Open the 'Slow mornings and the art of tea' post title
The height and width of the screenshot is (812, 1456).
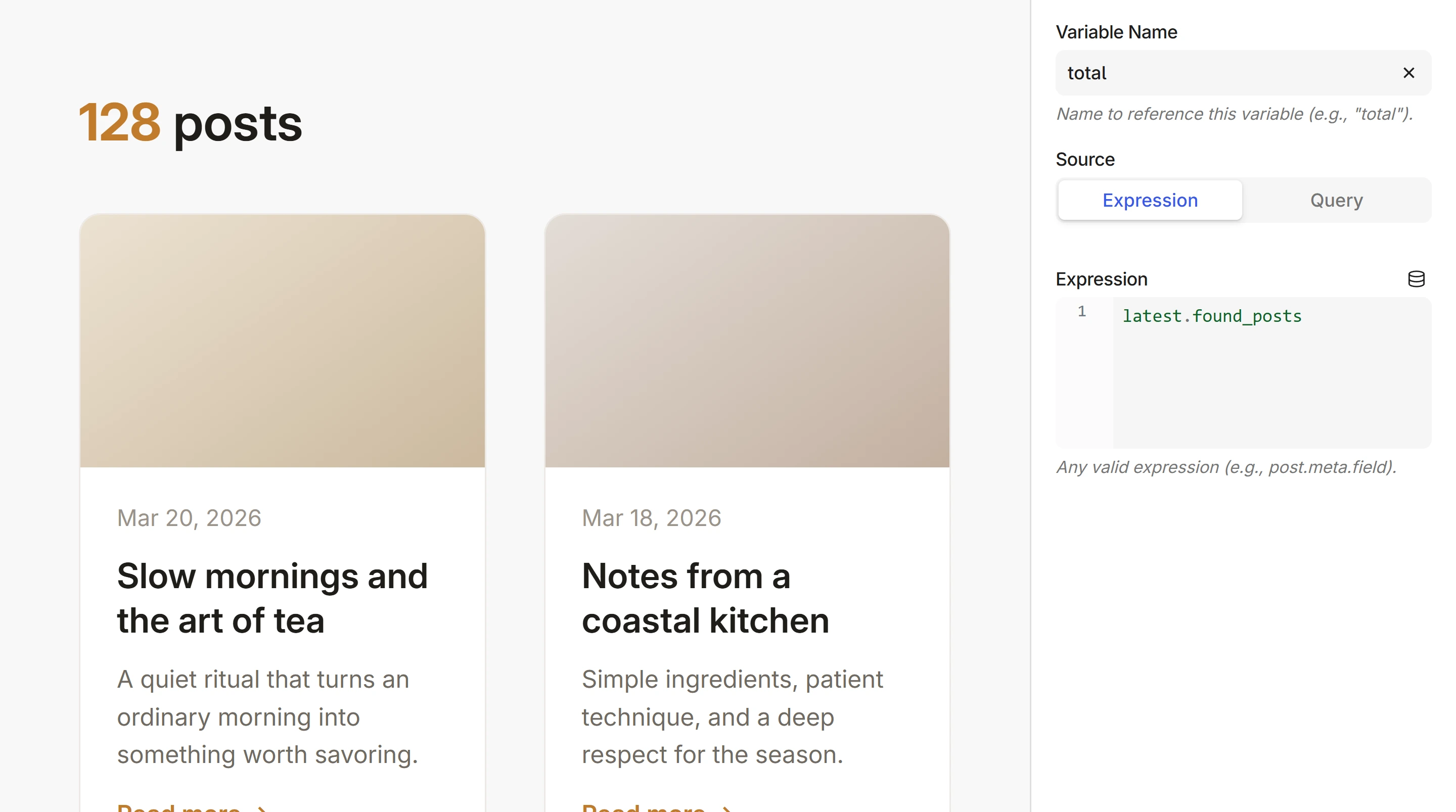point(272,598)
